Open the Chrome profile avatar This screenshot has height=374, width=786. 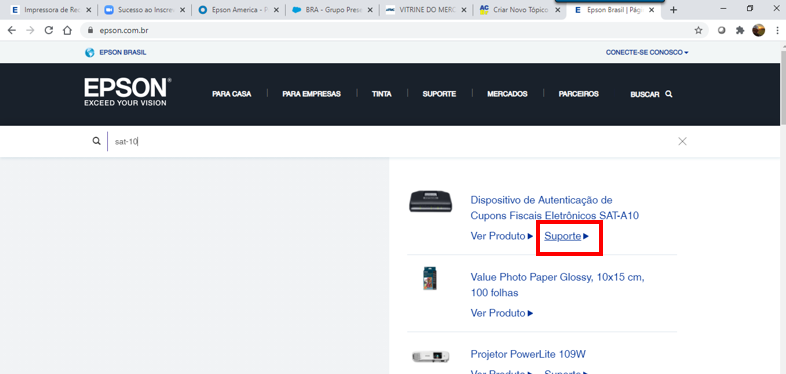[758, 31]
